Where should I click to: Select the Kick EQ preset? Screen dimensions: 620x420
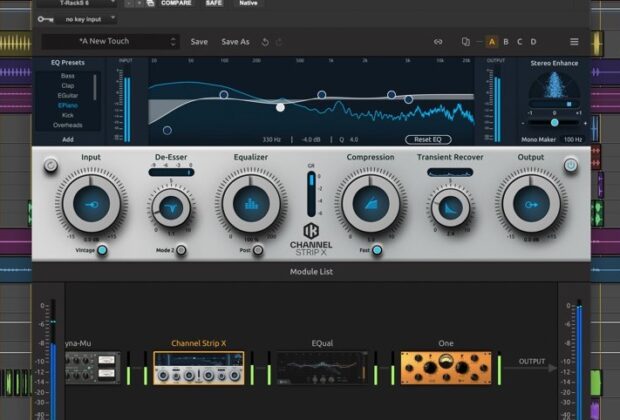tap(68, 115)
